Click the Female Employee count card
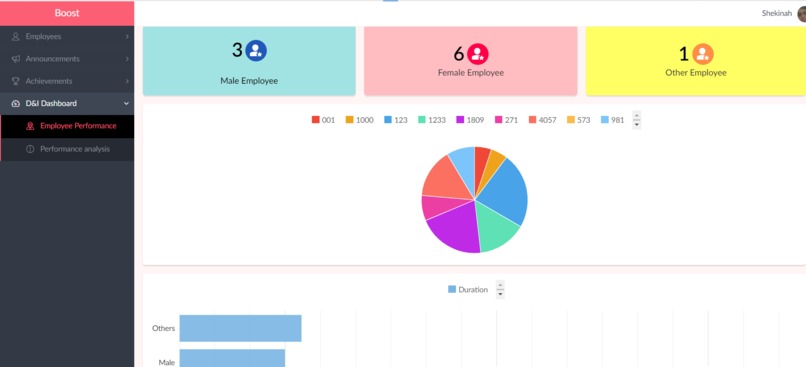The height and width of the screenshot is (367, 806). click(x=471, y=60)
